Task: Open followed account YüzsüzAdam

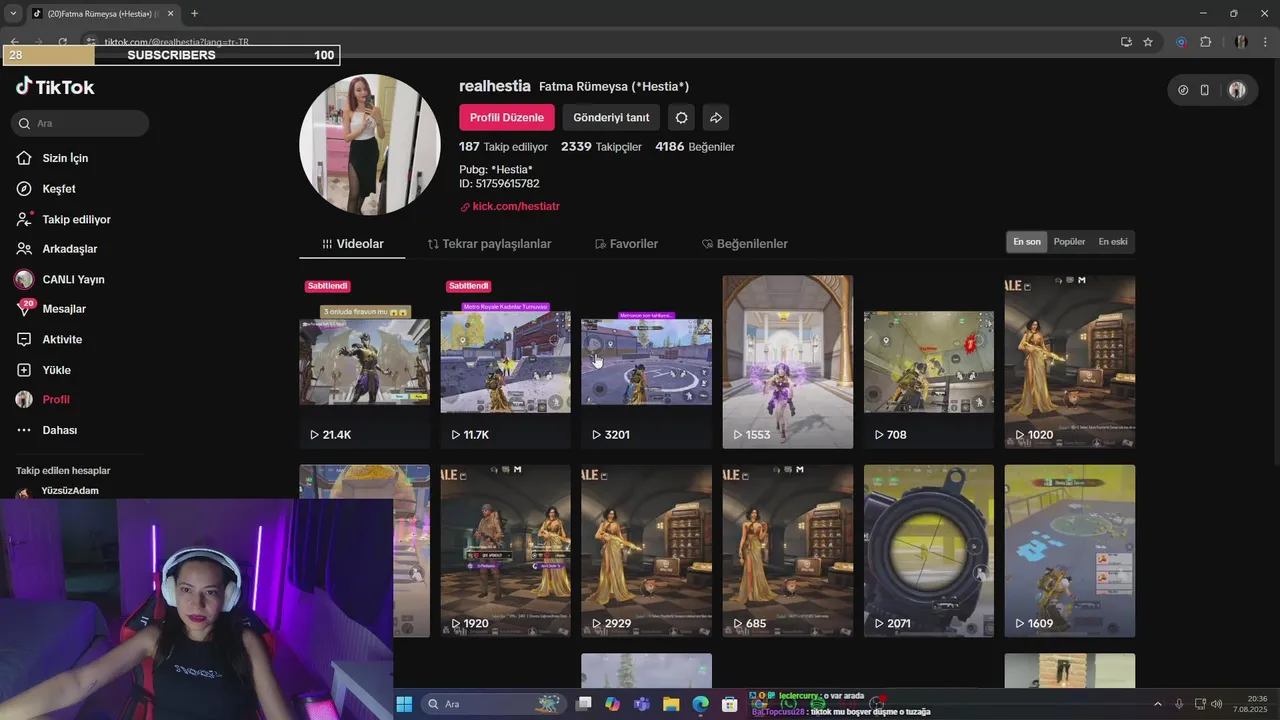Action: pyautogui.click(x=70, y=490)
